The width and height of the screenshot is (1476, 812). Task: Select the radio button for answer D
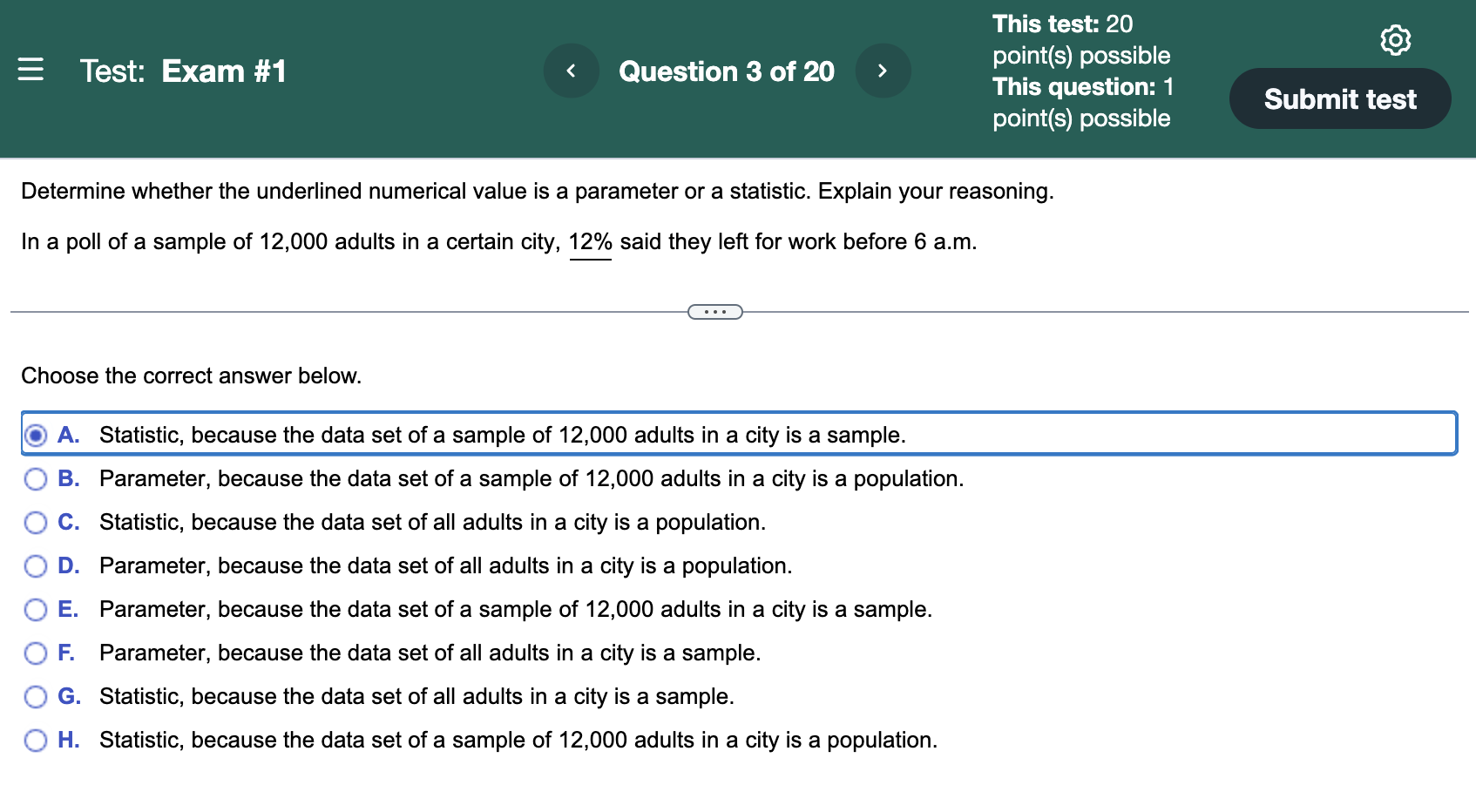[x=37, y=565]
